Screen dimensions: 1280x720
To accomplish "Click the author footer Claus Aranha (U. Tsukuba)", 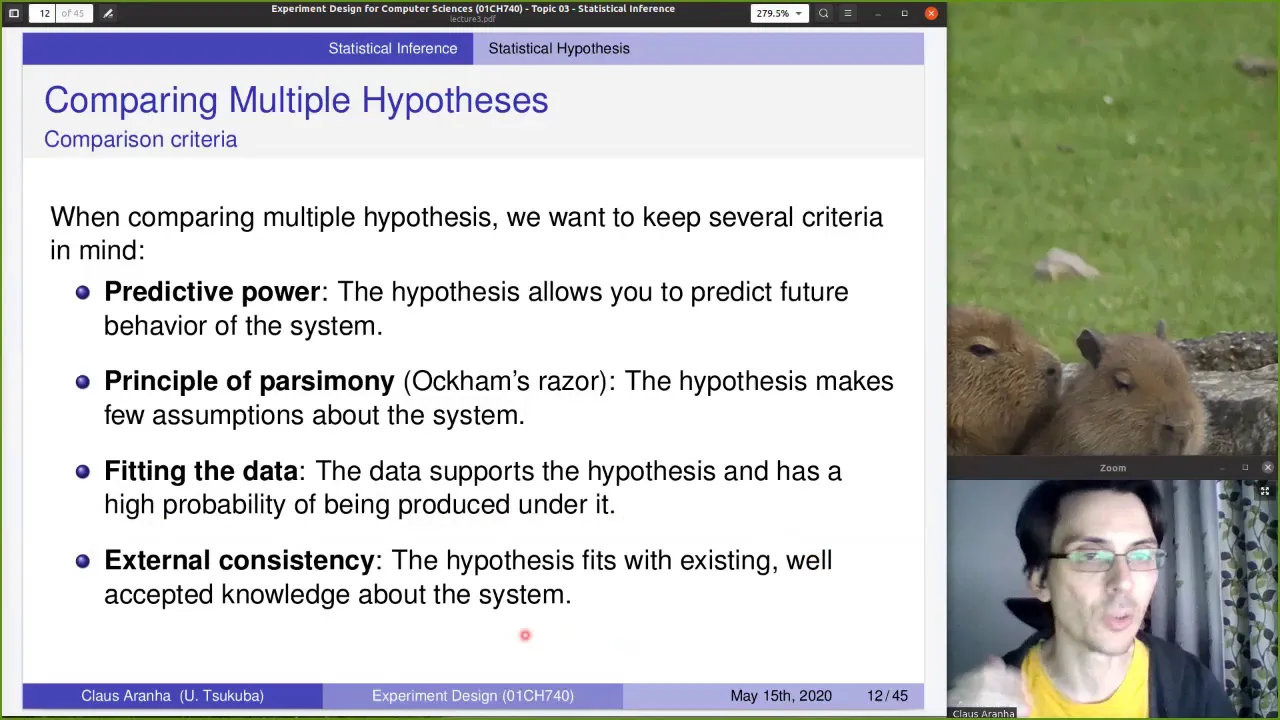I will click(x=172, y=695).
